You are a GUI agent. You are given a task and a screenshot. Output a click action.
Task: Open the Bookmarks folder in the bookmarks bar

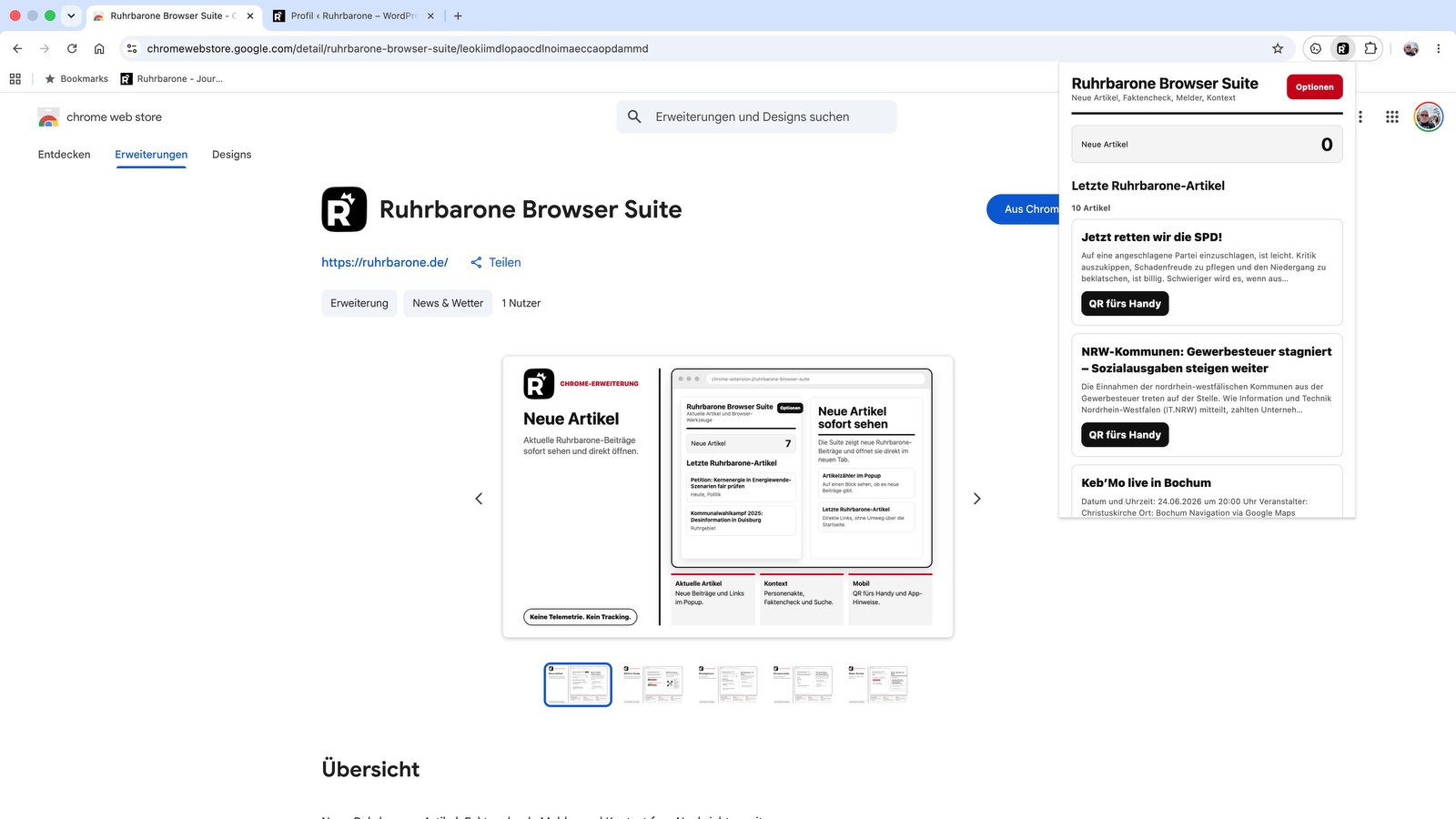coord(76,79)
